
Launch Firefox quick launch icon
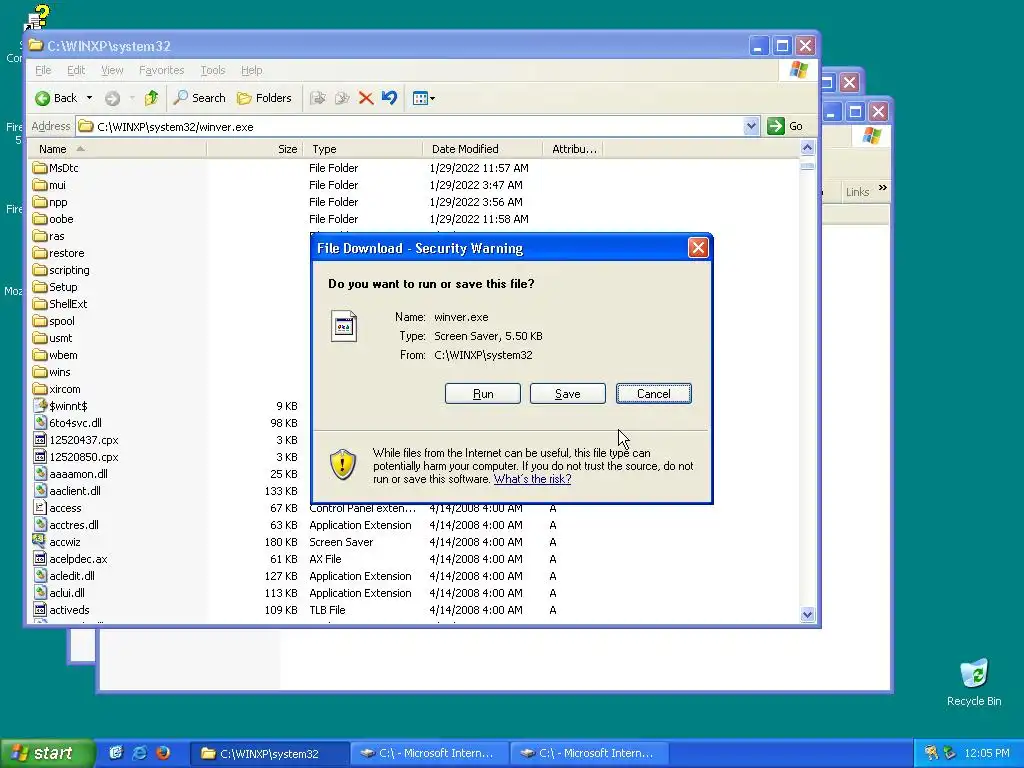163,753
